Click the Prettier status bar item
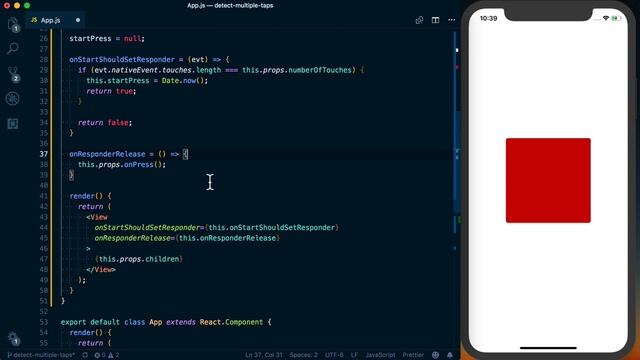Screen dimensions: 640x360 point(413,355)
